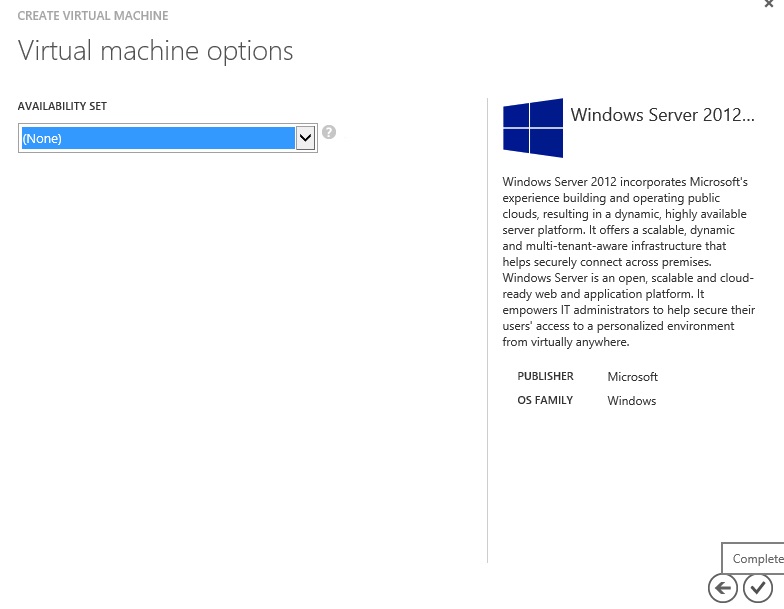Screen dimensions: 784x609
Task: Click the Windows Server 2012... title
Action: coord(662,115)
